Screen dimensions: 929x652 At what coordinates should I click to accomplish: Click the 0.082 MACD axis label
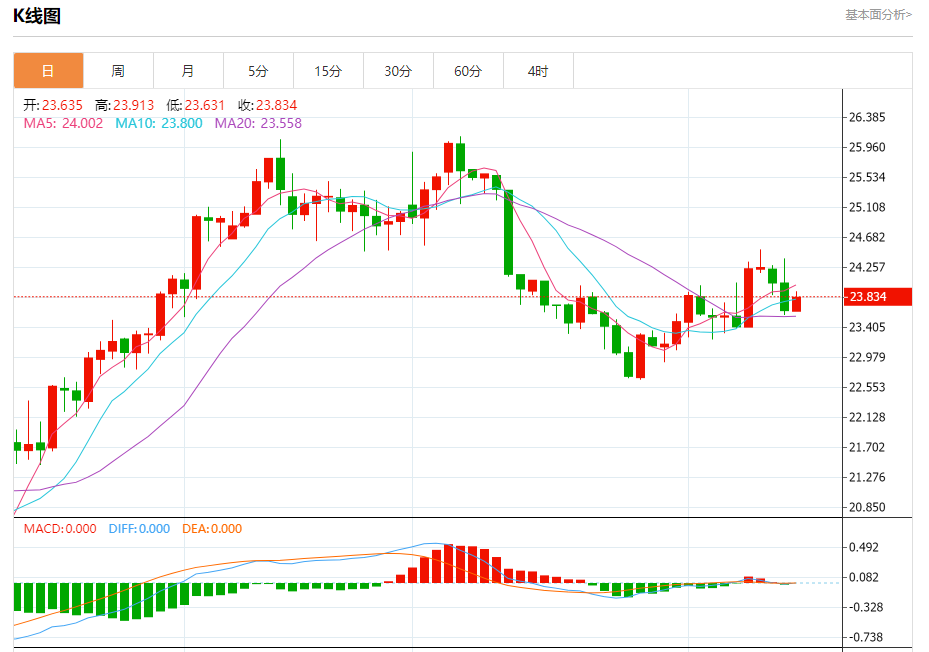(864, 577)
